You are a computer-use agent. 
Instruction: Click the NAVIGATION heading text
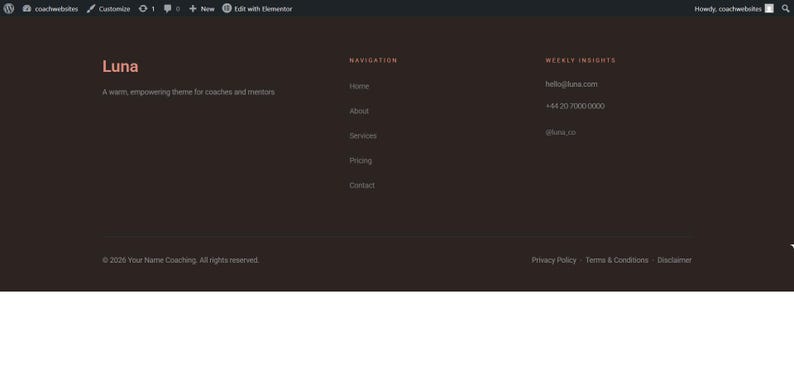(373, 60)
